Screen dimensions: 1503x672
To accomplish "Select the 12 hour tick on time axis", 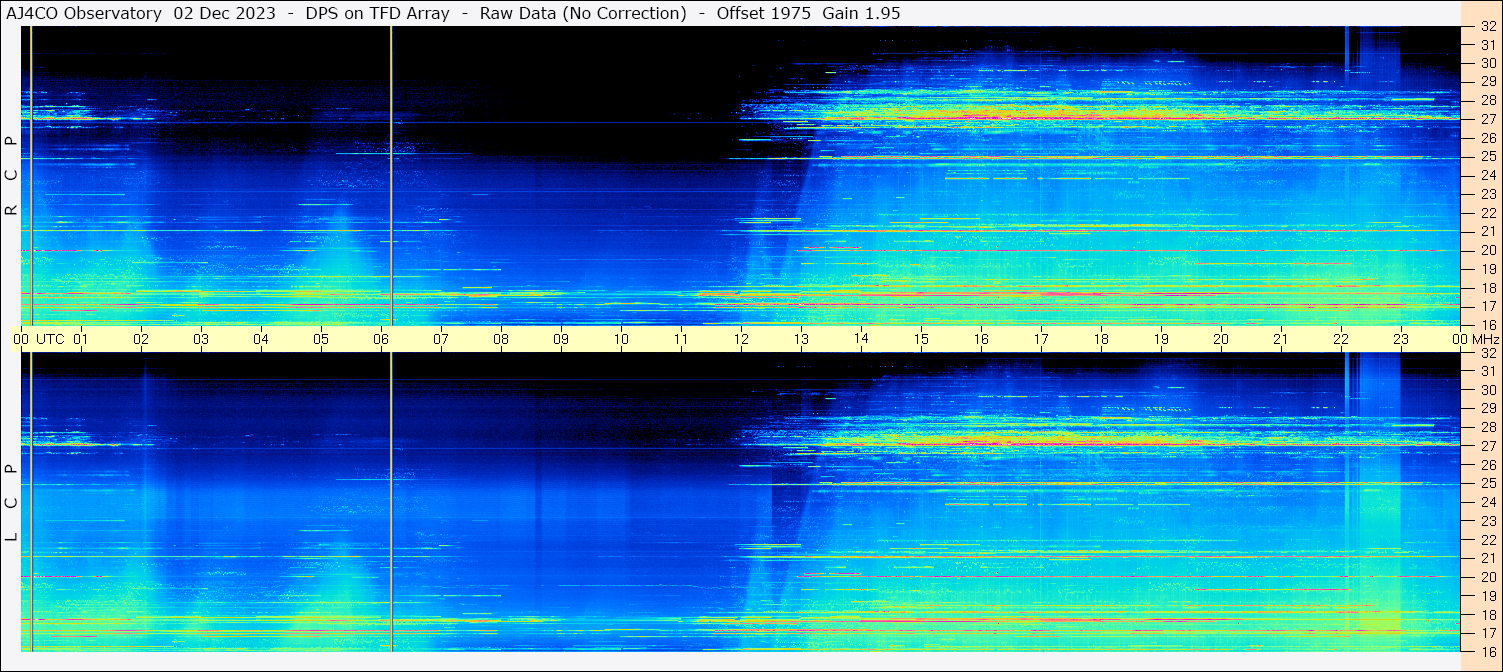I will [x=741, y=339].
